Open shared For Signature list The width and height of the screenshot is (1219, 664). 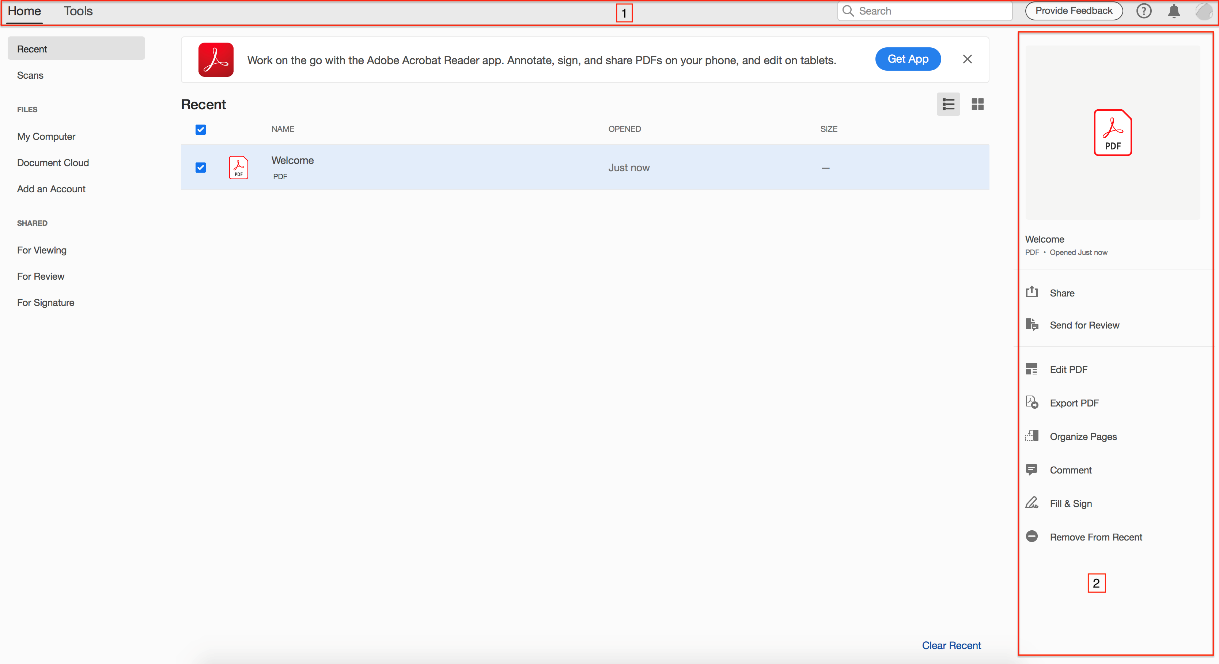coord(46,302)
